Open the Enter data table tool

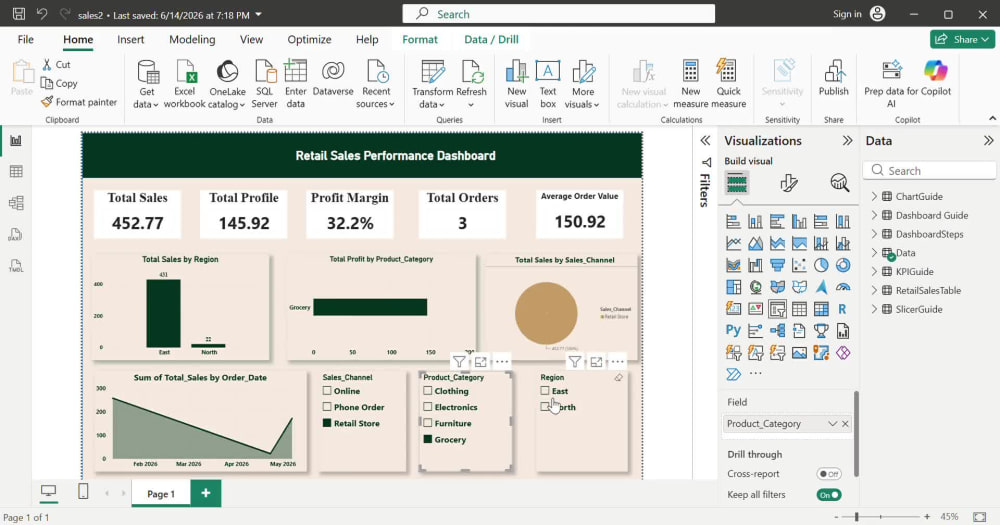tap(295, 84)
